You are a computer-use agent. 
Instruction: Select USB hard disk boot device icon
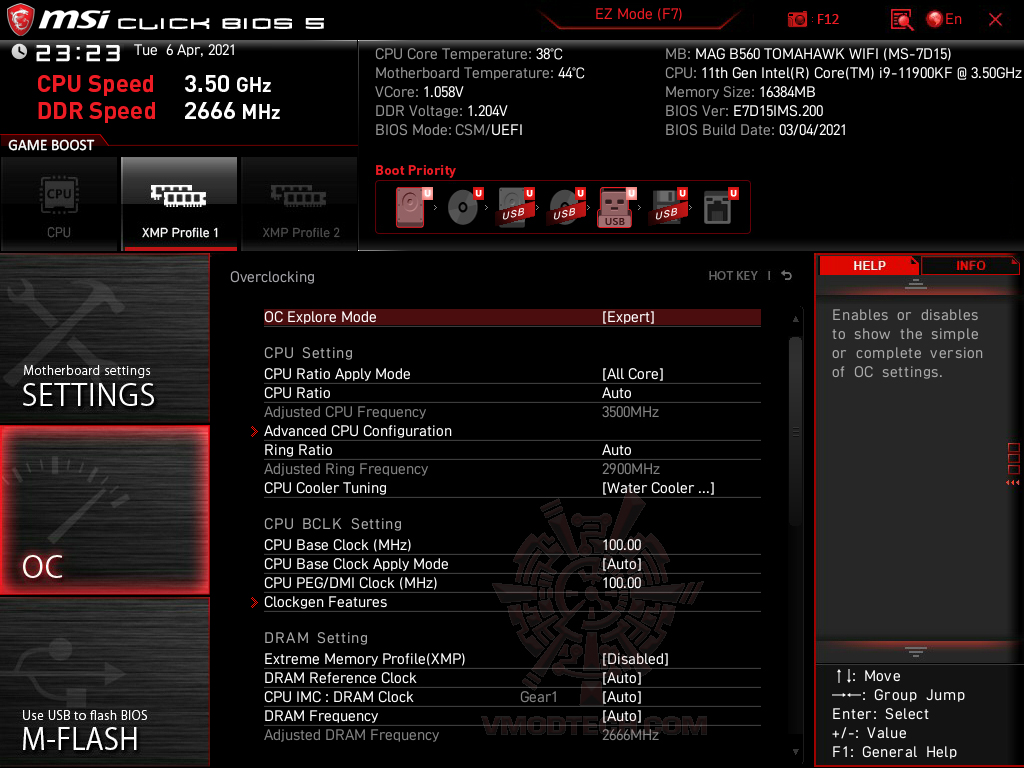tap(516, 207)
